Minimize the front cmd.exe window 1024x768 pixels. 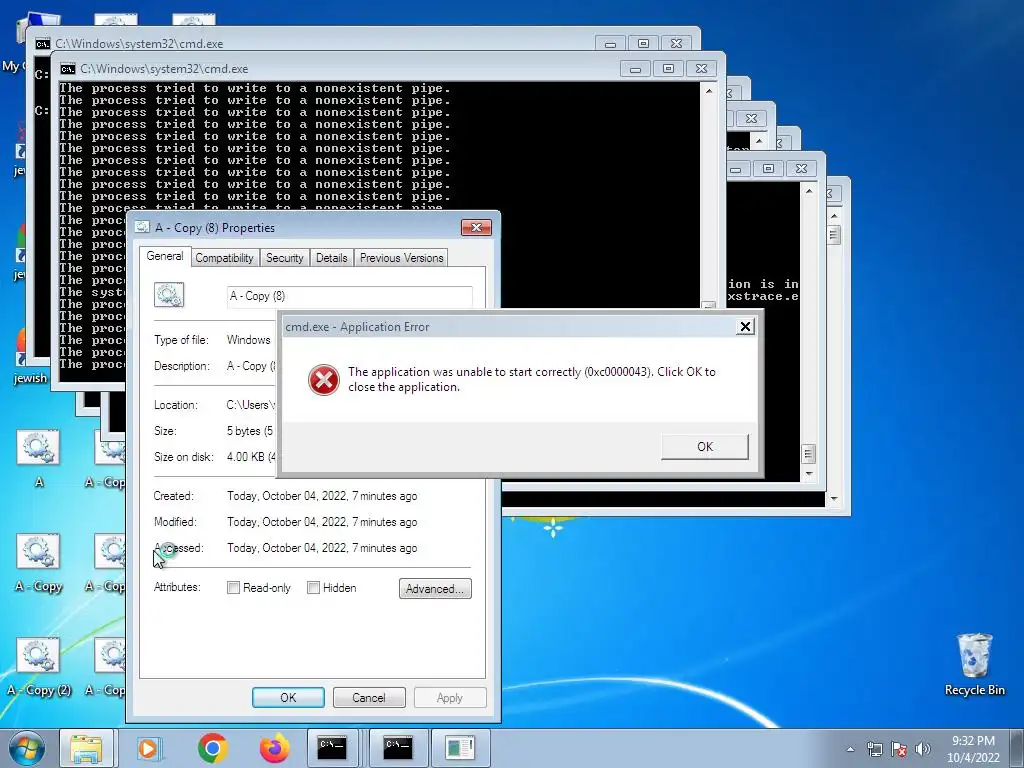click(x=635, y=69)
